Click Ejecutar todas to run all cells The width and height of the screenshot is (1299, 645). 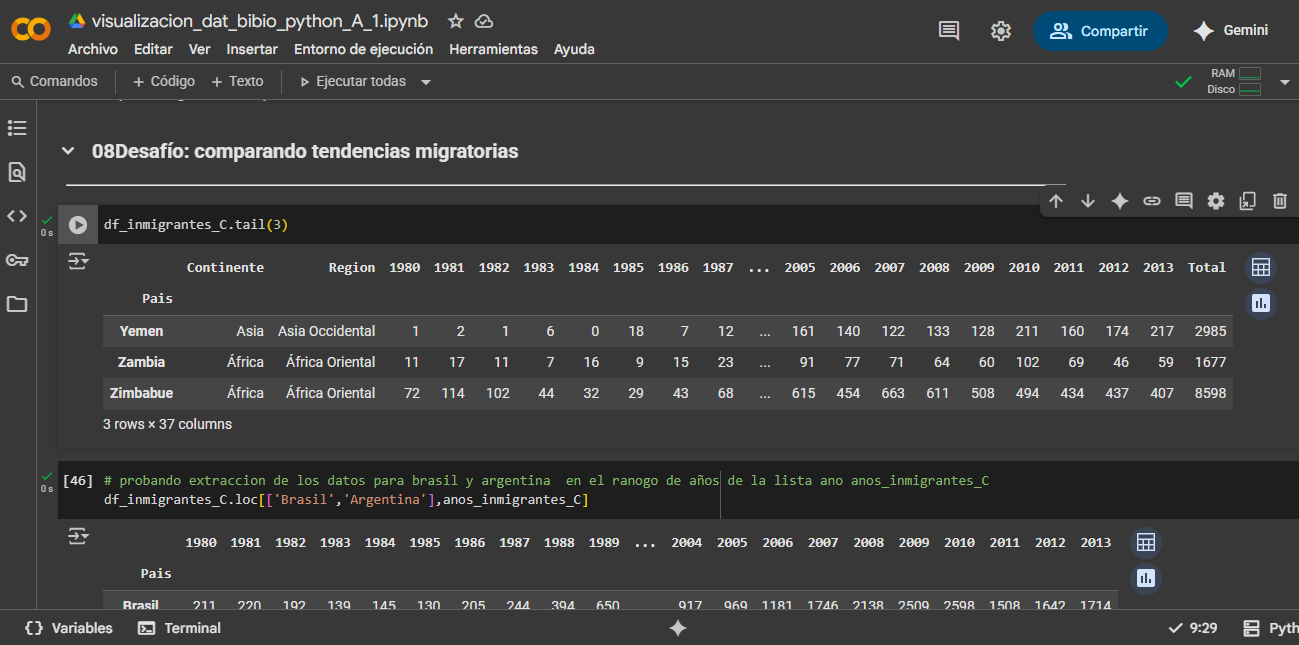[353, 81]
